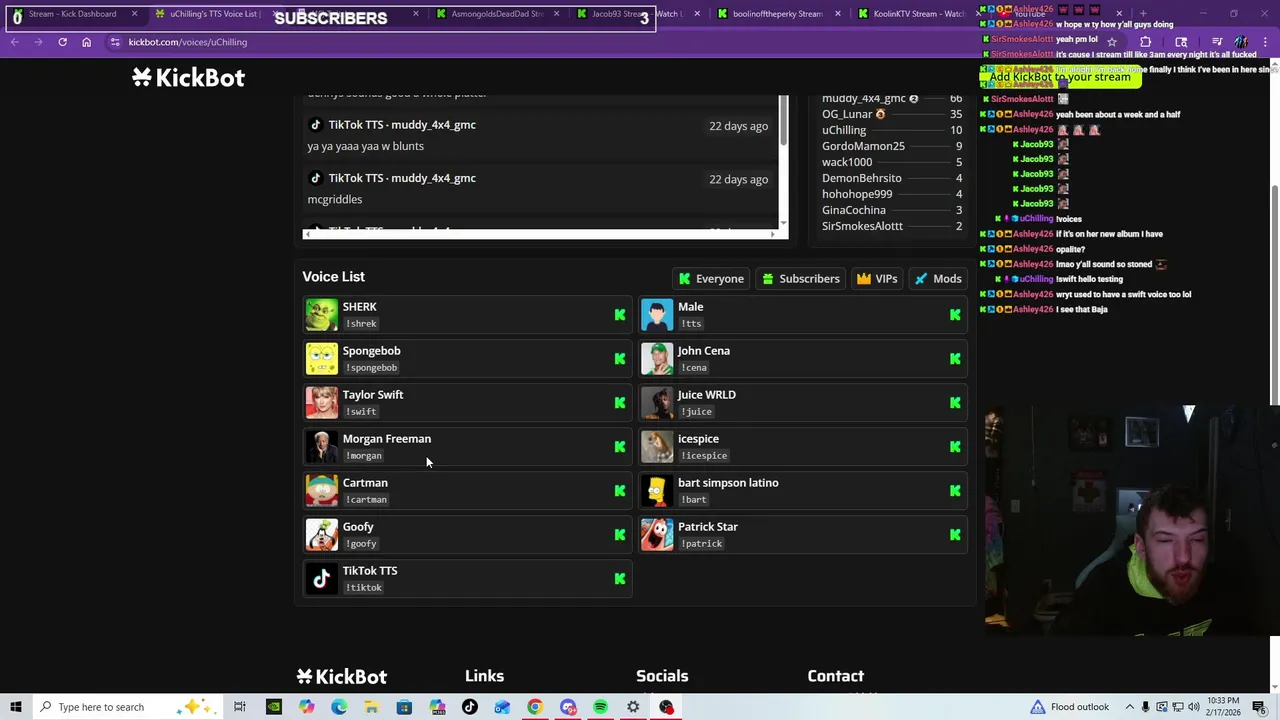Click the Kick icon on Morgan Freeman row
This screenshot has width=1280, height=720.
pyautogui.click(x=620, y=447)
